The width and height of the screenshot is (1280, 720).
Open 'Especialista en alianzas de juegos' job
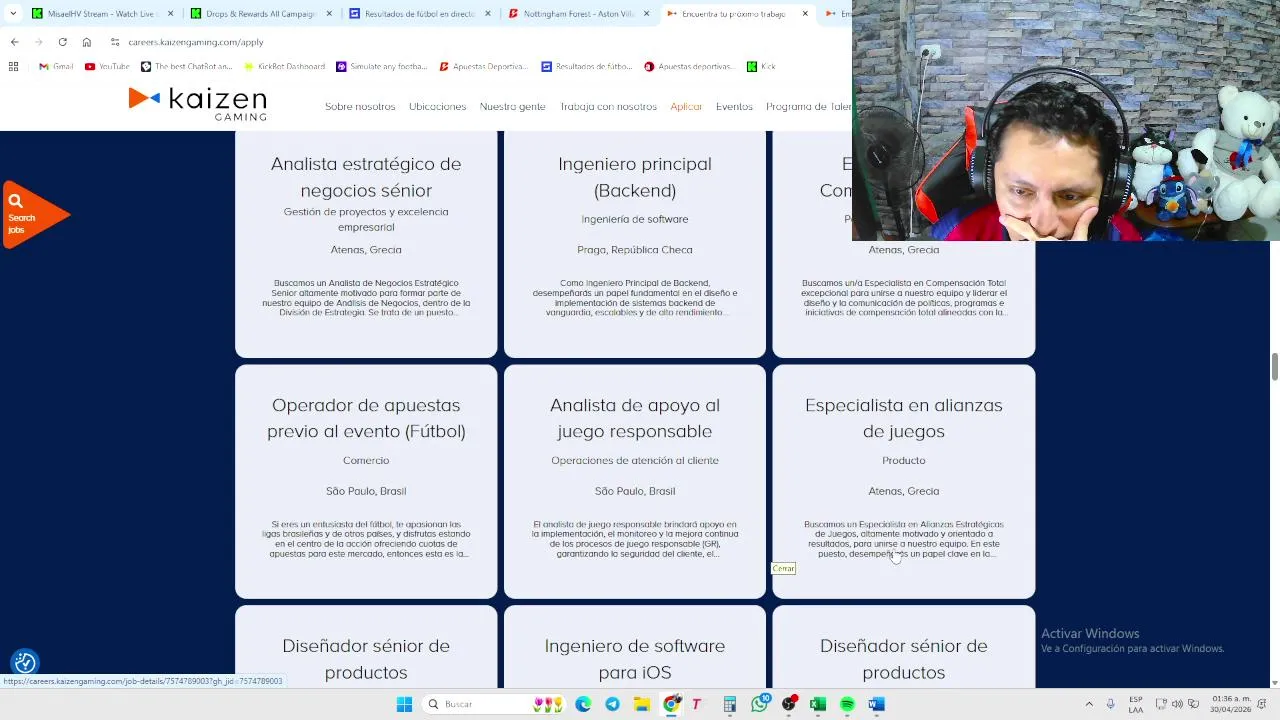point(904,481)
